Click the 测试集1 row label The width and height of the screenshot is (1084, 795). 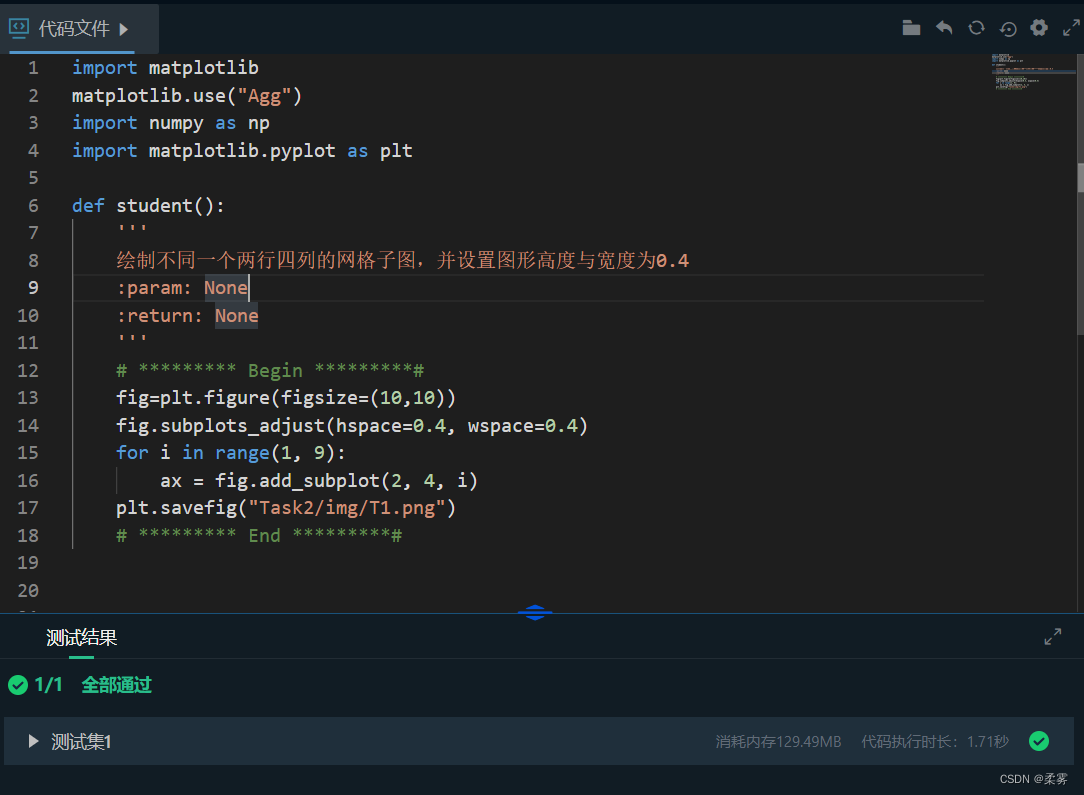click(81, 742)
